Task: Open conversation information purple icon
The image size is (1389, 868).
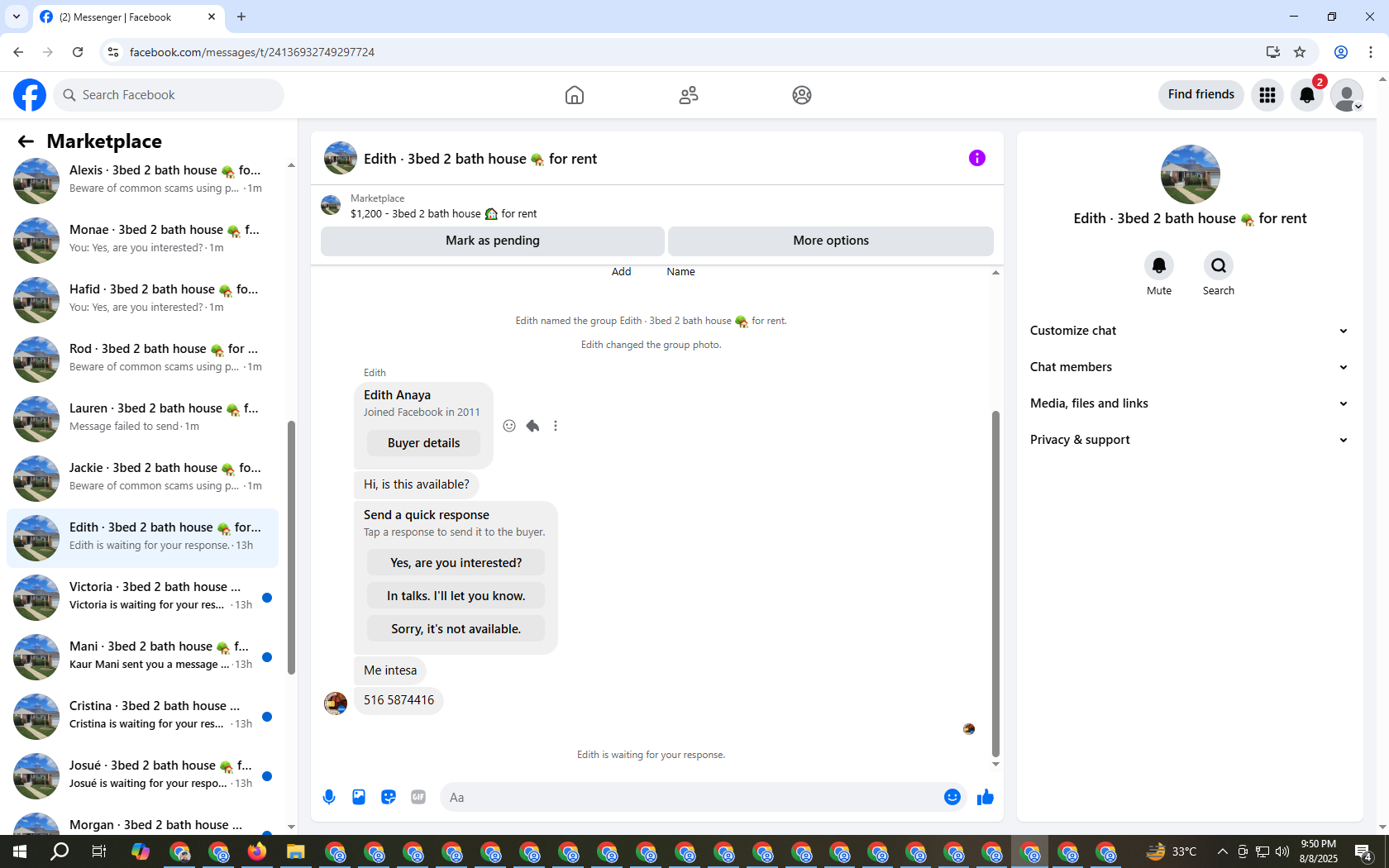Action: point(977,158)
